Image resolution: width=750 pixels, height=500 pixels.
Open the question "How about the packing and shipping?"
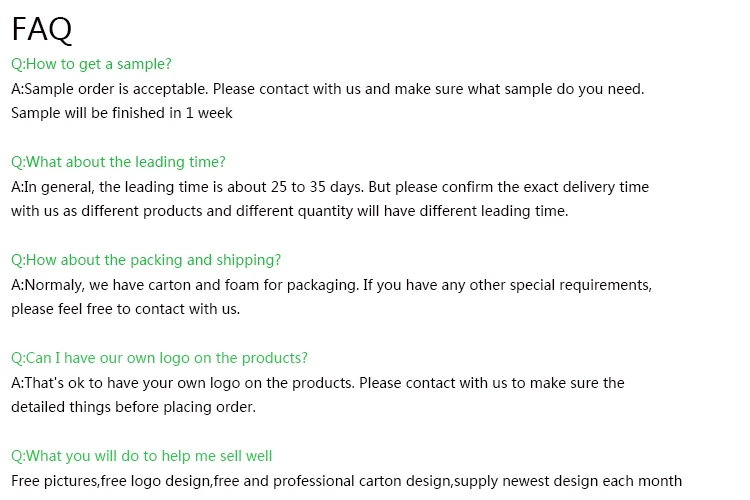tap(146, 260)
